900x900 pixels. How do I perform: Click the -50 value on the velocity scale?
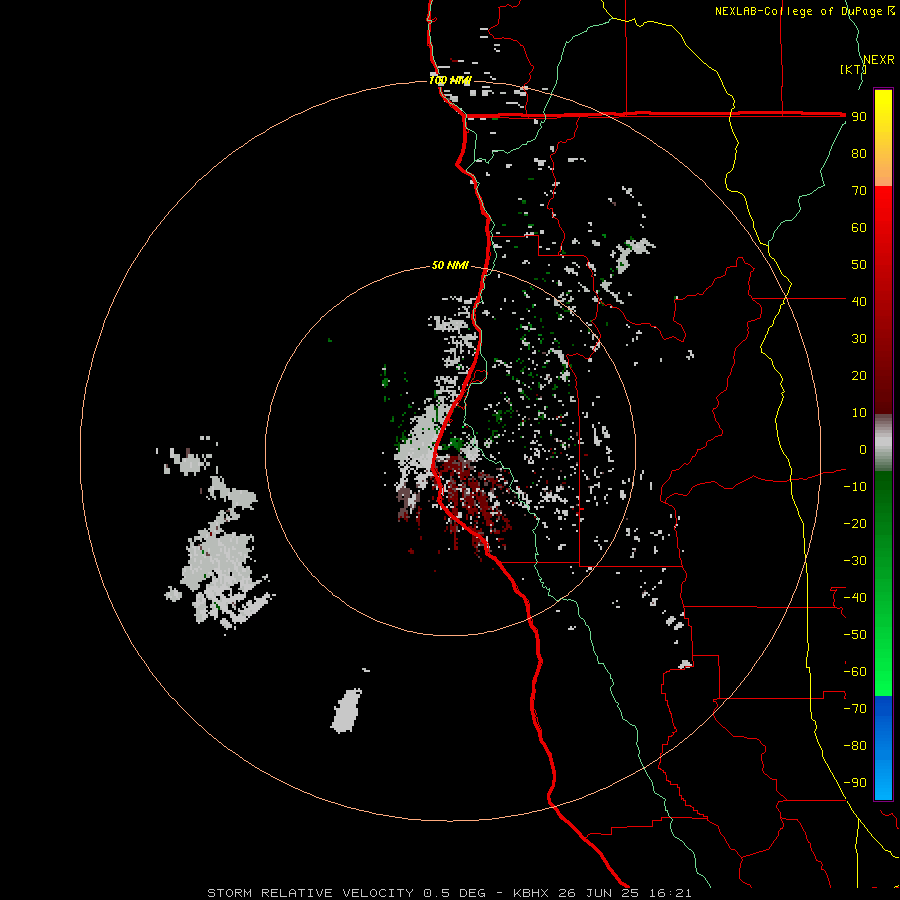(x=855, y=635)
